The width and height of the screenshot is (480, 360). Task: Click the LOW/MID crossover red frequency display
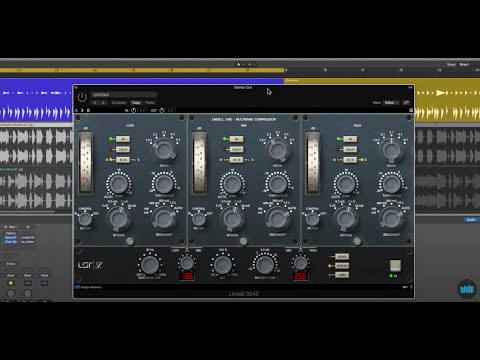[187, 276]
